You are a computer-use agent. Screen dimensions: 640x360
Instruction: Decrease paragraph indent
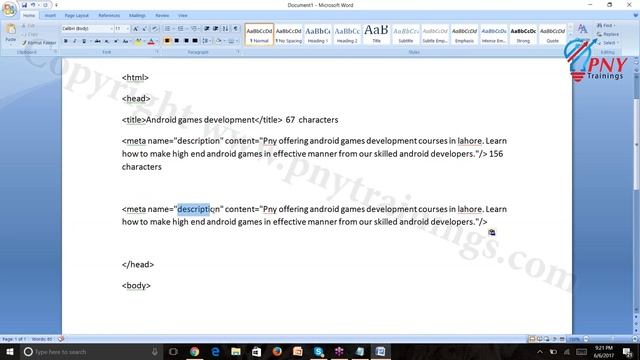pyautogui.click(x=207, y=29)
